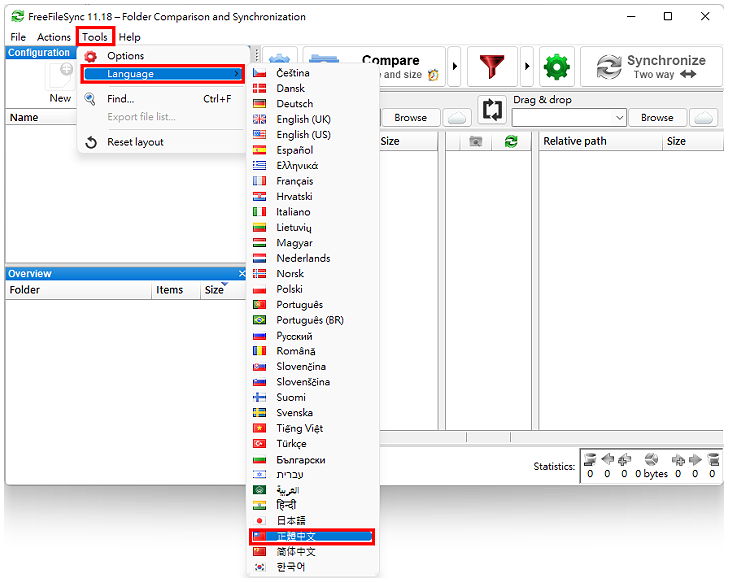Click the right-side Browse button
Screen dimensions: 739x583
[x=657, y=118]
